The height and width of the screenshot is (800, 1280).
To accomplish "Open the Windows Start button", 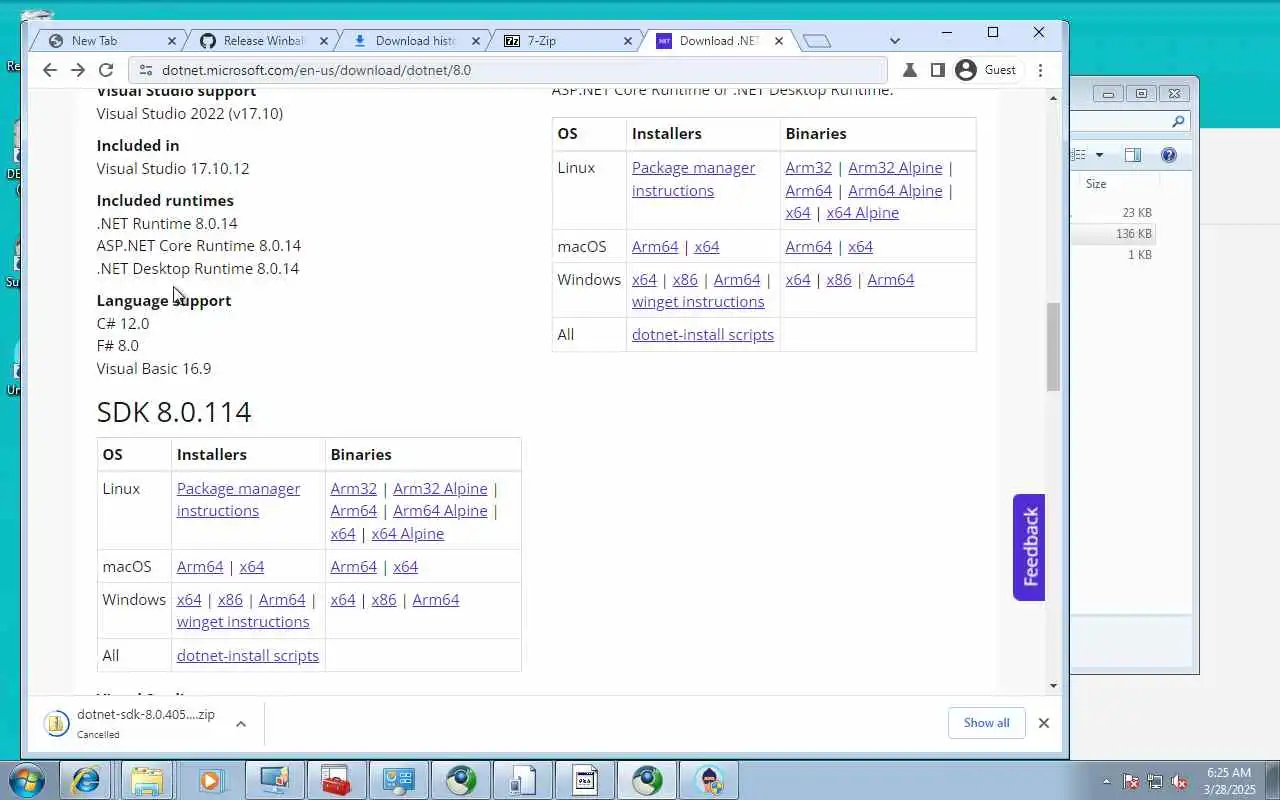I will (x=26, y=780).
